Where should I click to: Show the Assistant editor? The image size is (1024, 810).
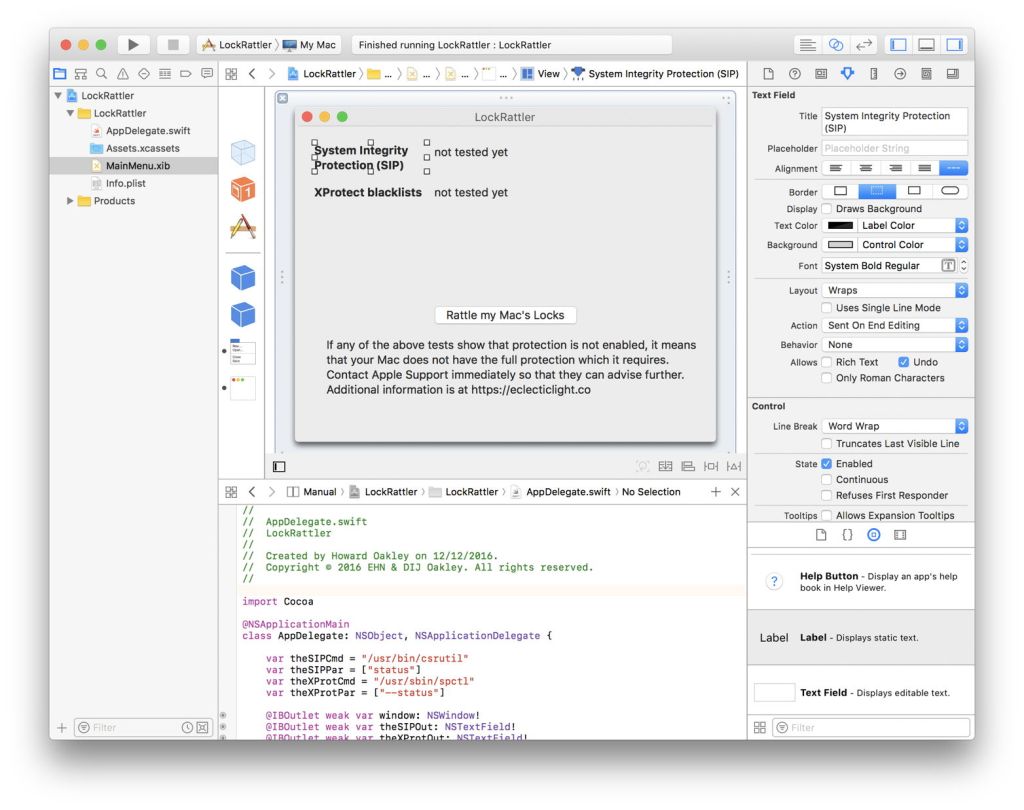(836, 45)
